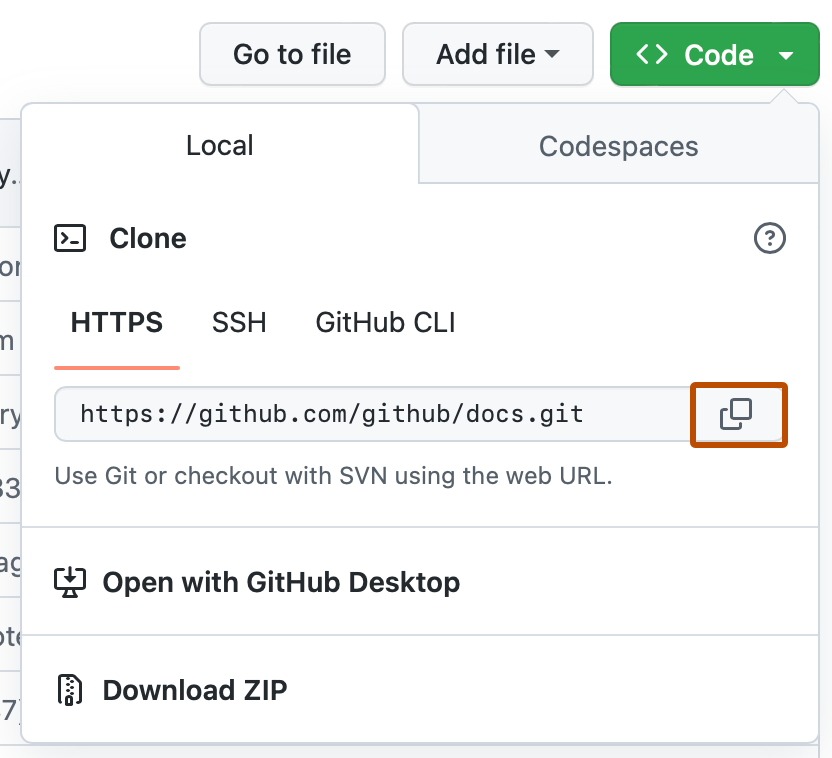Open the green Code menu

pos(714,54)
